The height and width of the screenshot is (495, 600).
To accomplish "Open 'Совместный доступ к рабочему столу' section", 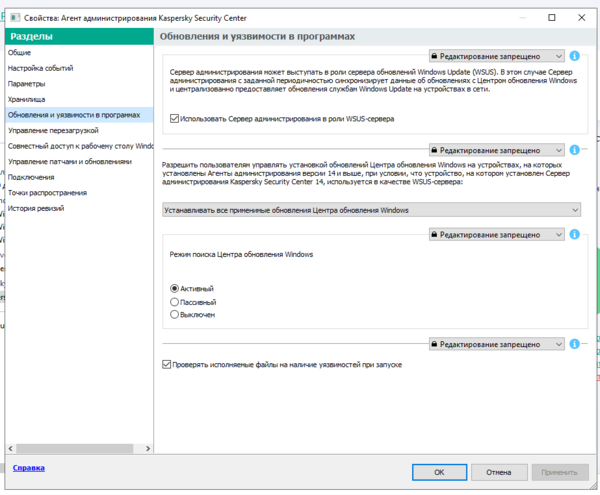I will pyautogui.click(x=80, y=146).
